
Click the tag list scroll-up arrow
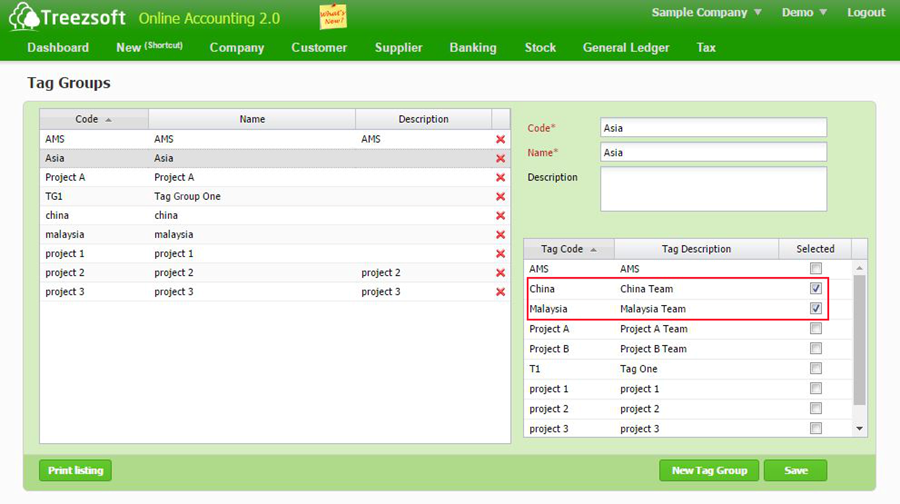859,267
